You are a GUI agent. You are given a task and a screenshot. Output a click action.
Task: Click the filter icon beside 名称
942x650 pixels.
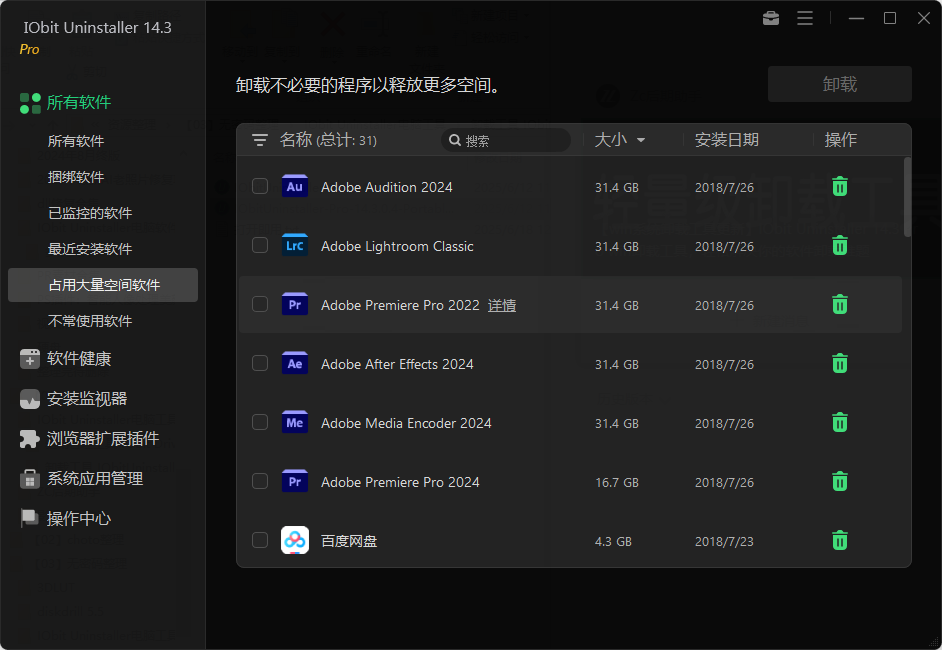coord(260,140)
